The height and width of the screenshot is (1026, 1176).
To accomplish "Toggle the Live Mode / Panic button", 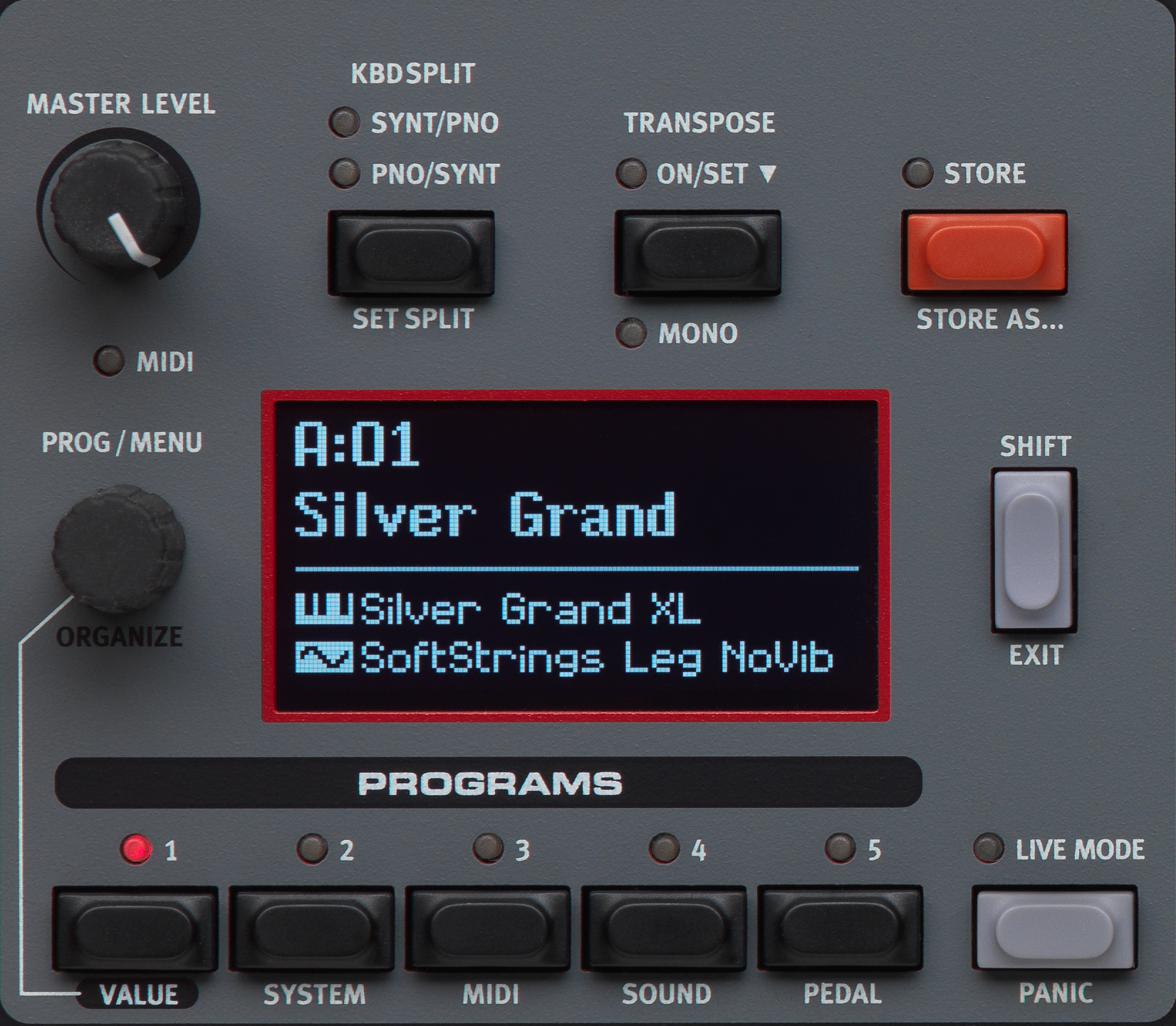I will pyautogui.click(x=1054, y=928).
